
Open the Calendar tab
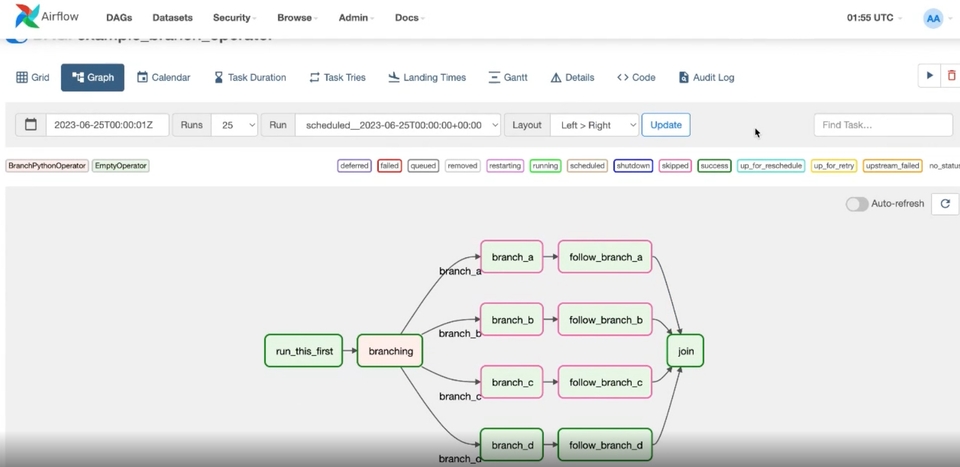[163, 78]
